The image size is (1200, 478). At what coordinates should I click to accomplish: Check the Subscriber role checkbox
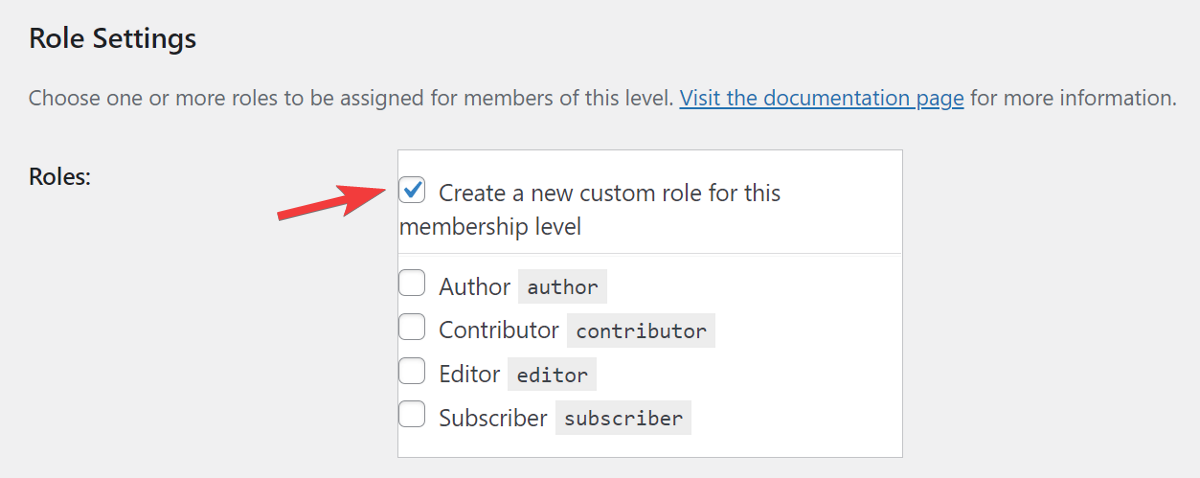coord(412,415)
